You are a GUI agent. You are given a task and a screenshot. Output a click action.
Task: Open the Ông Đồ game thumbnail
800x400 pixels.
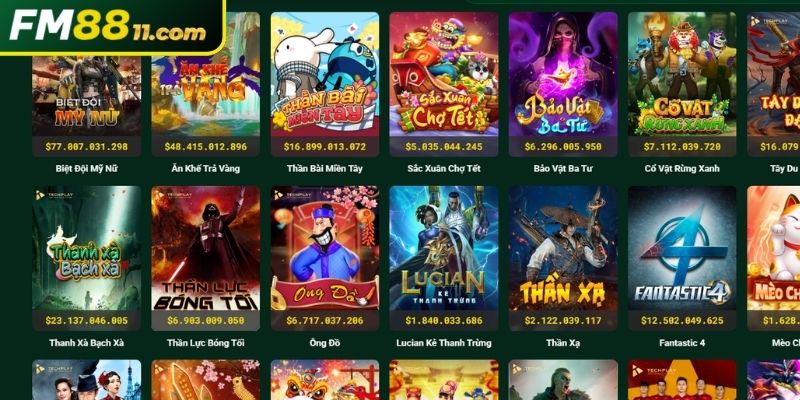(325, 248)
